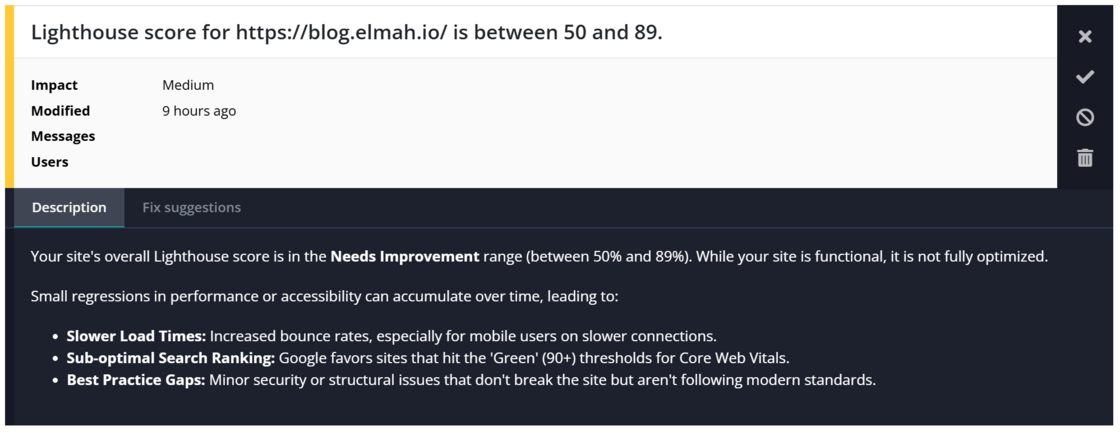Click the 'Best Practice Gaps' bullet heading

click(x=136, y=380)
